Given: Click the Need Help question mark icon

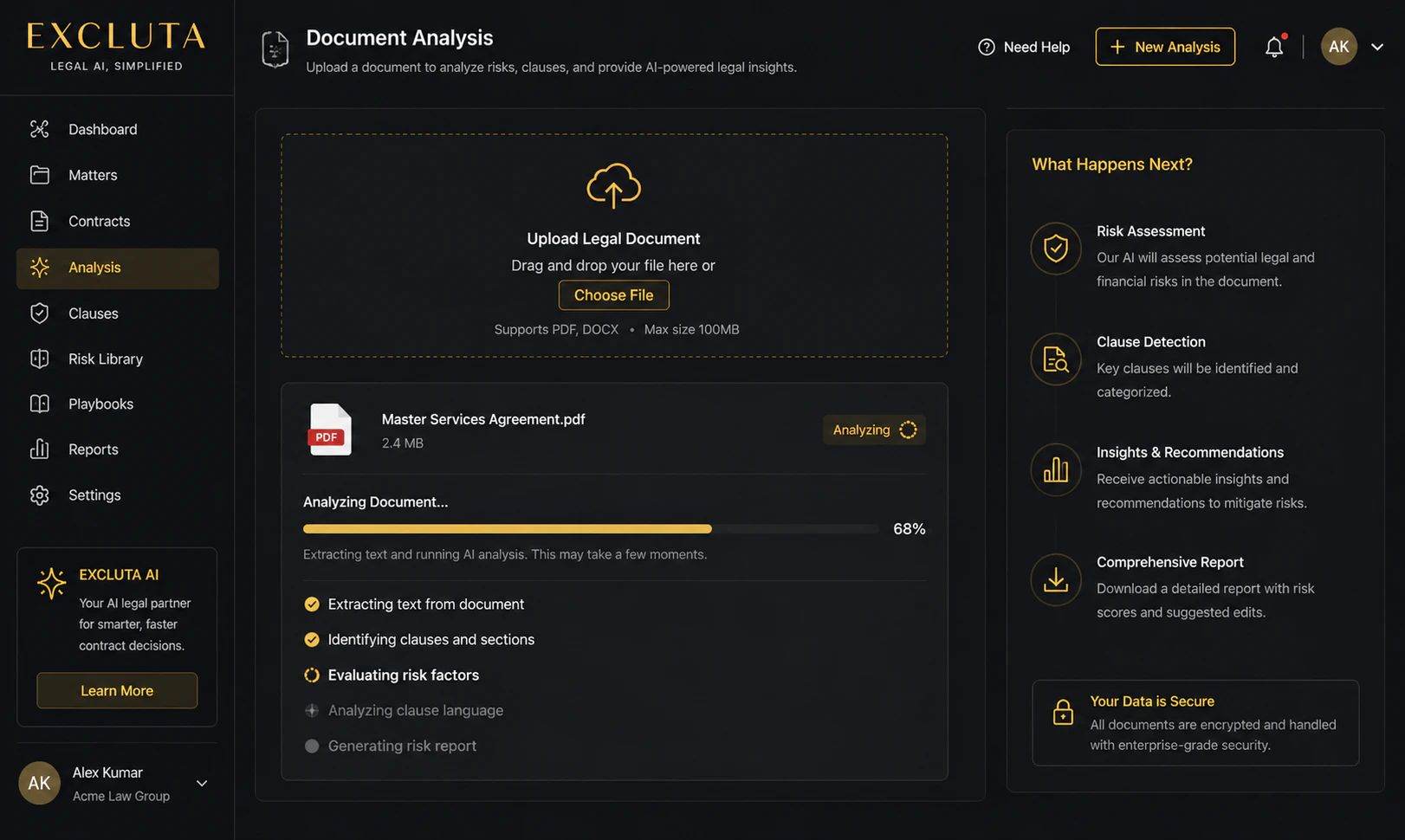Looking at the screenshot, I should click(986, 47).
